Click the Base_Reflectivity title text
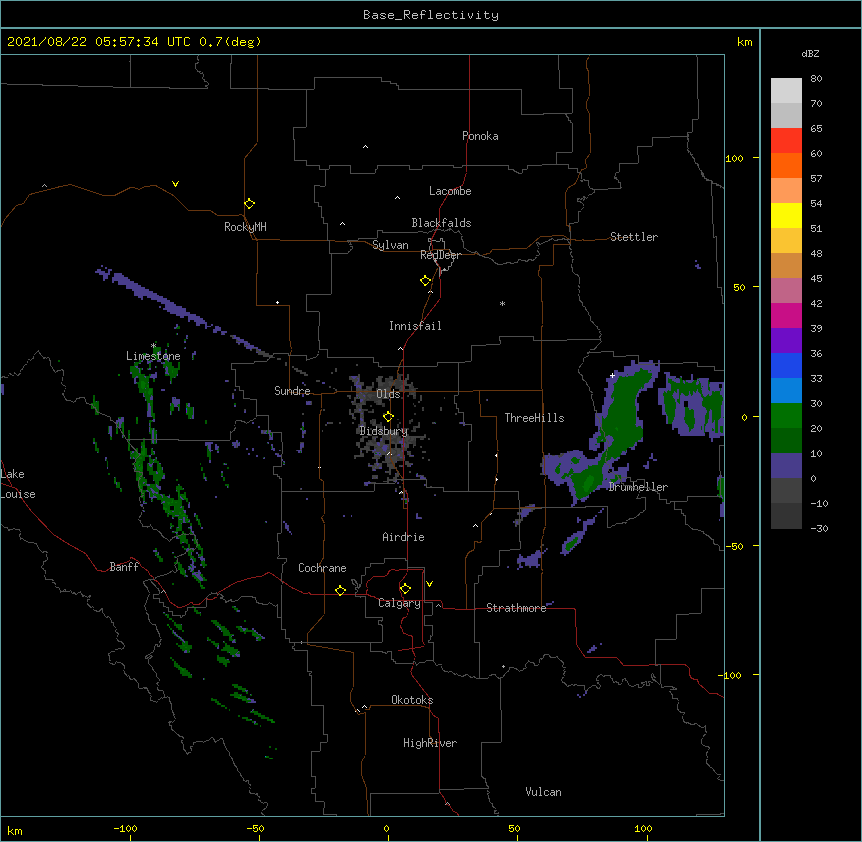This screenshot has height=842, width=862. coord(431,15)
